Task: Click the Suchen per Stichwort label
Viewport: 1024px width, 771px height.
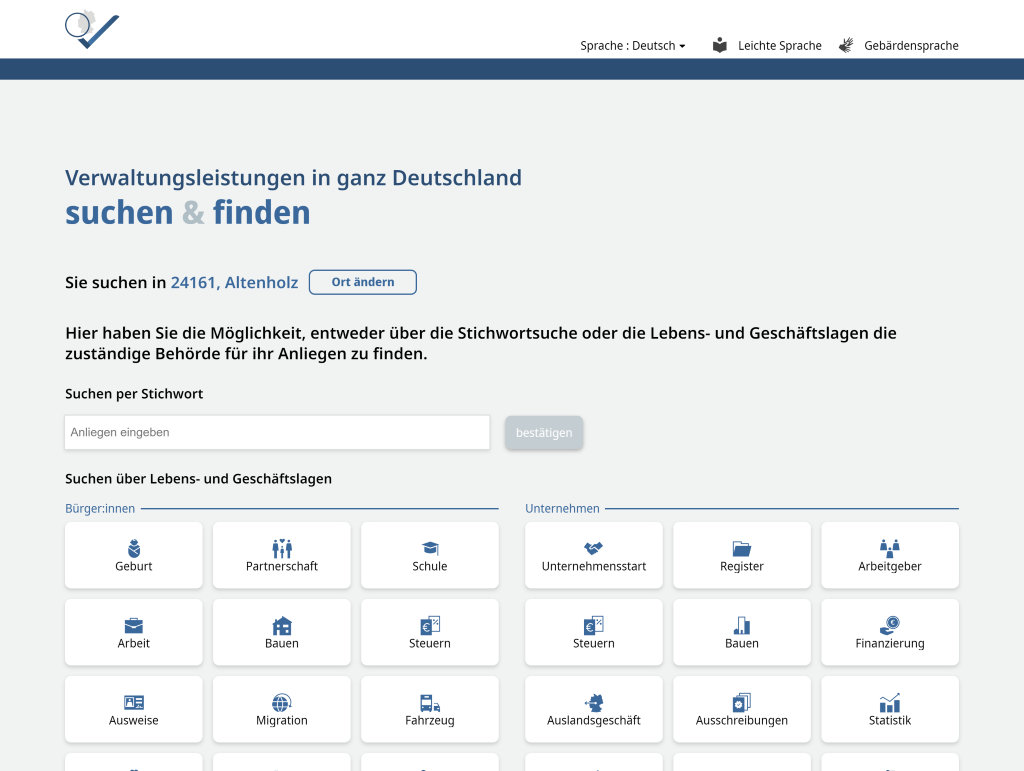Action: click(x=134, y=394)
